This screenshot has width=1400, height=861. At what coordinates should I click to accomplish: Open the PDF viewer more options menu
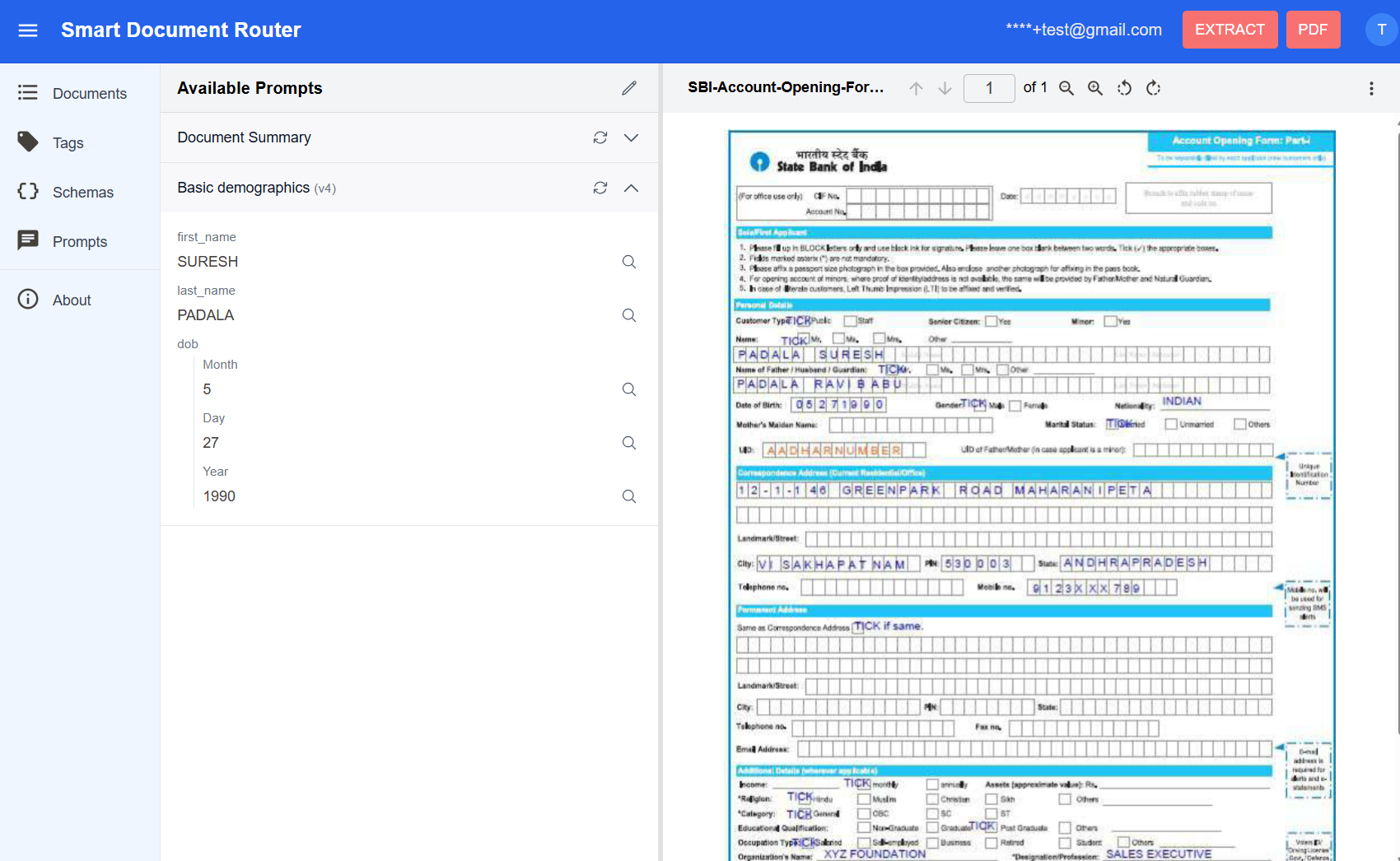1371,88
